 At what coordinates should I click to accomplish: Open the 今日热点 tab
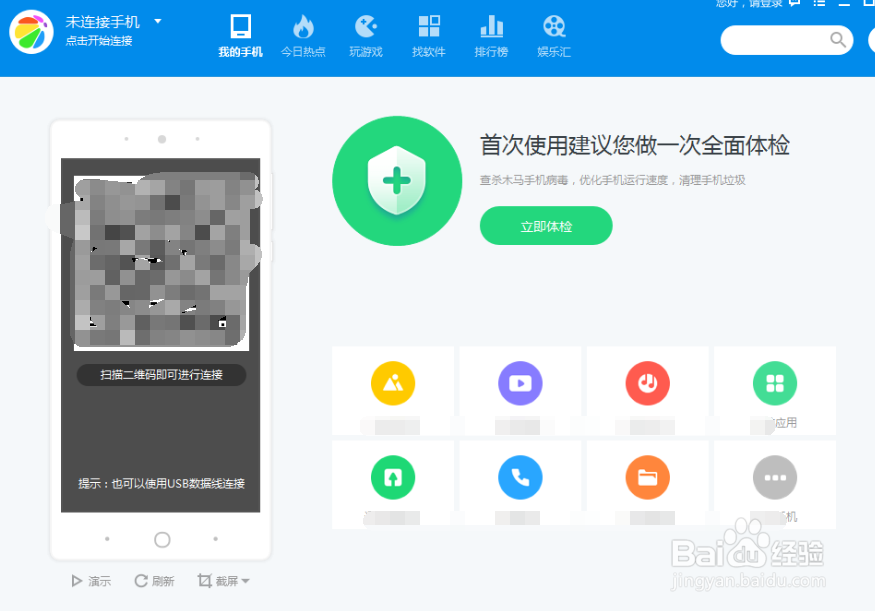click(303, 36)
